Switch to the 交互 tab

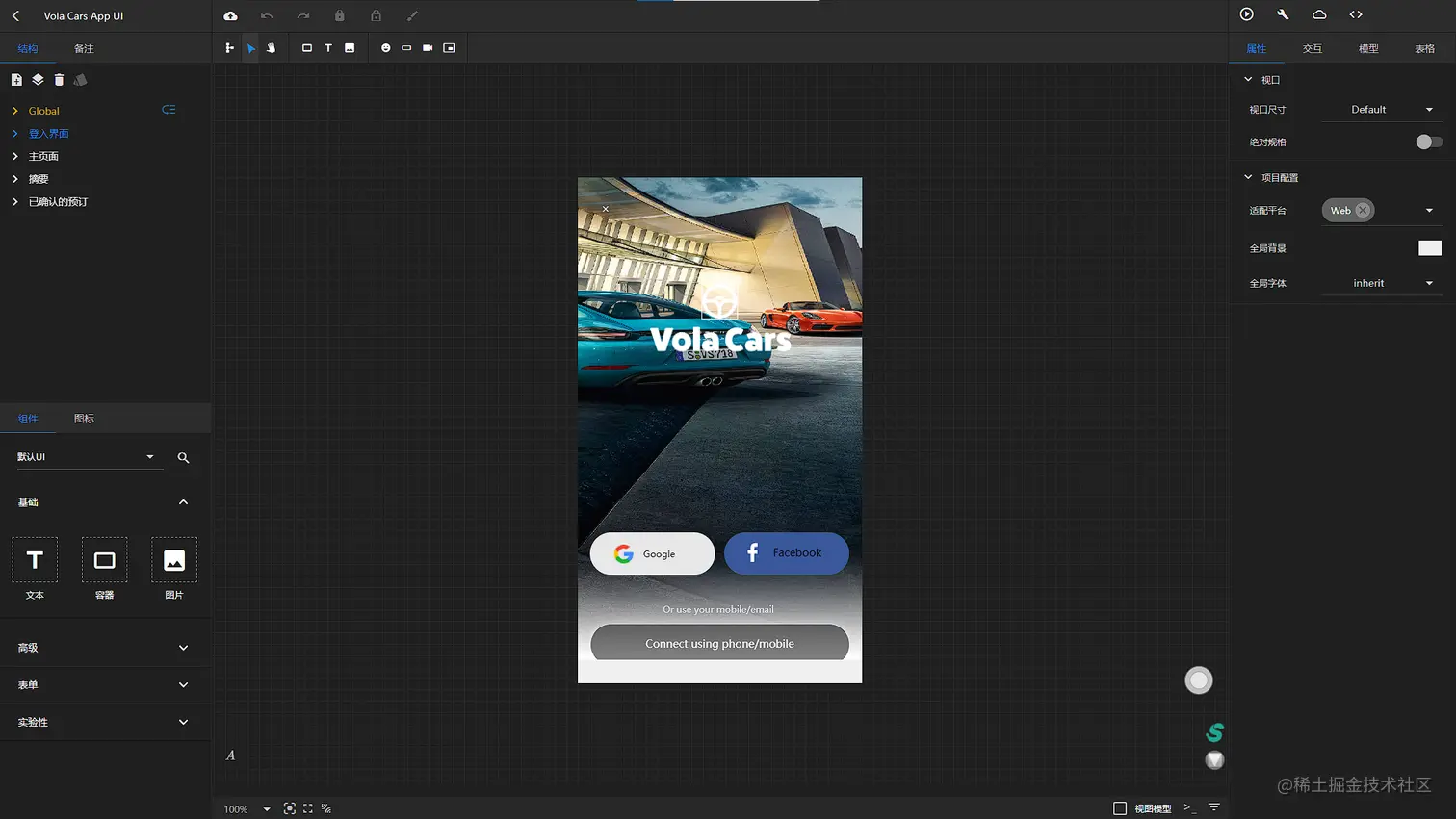pos(1313,48)
